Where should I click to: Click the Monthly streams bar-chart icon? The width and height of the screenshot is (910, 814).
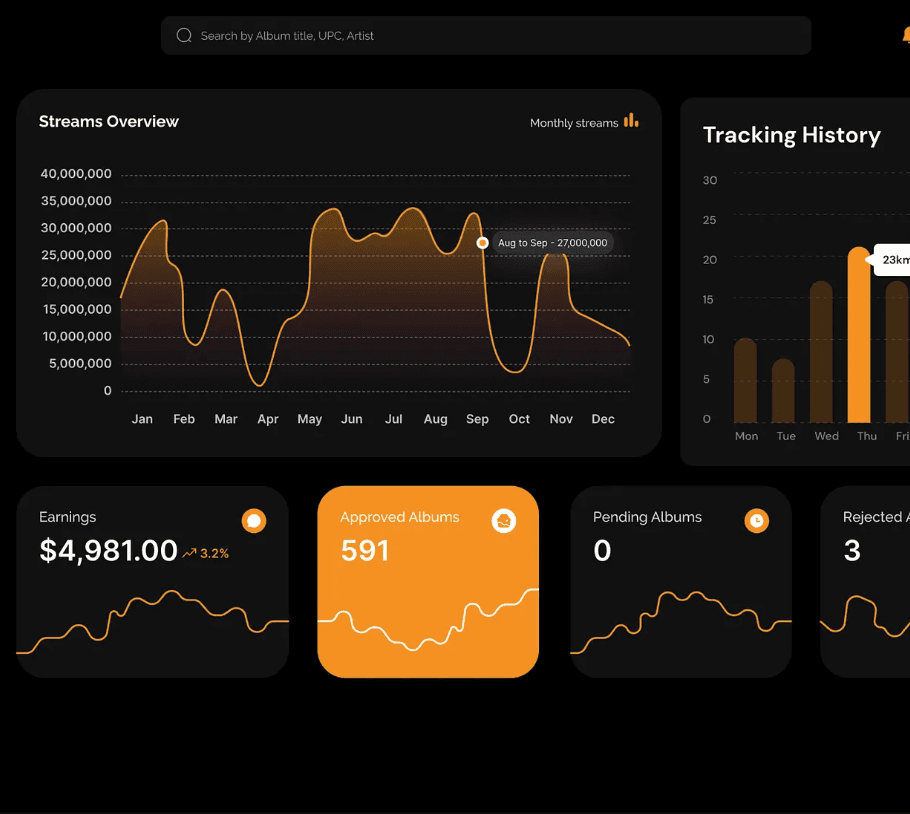631,121
